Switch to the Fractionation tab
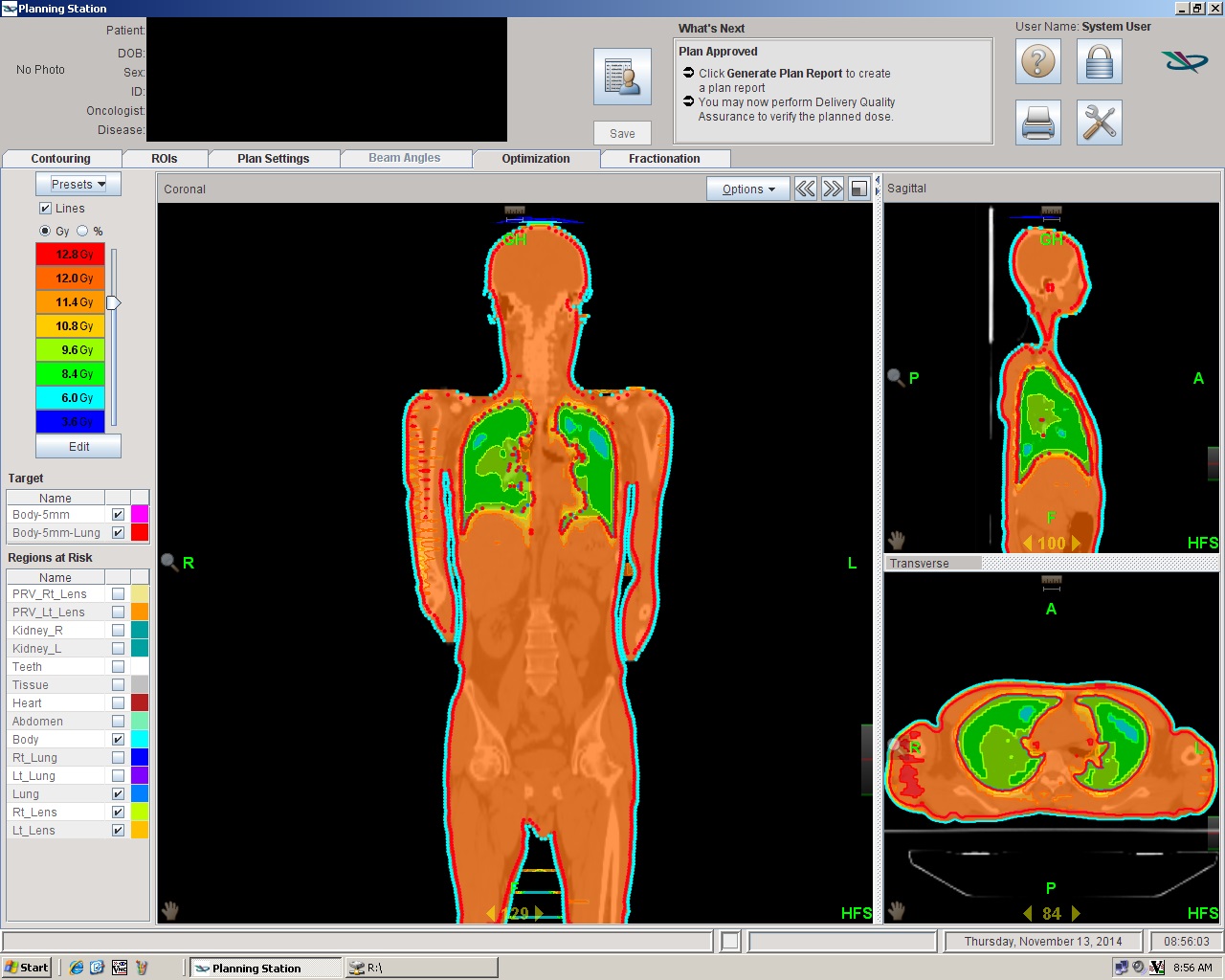The image size is (1225, 980). click(664, 159)
